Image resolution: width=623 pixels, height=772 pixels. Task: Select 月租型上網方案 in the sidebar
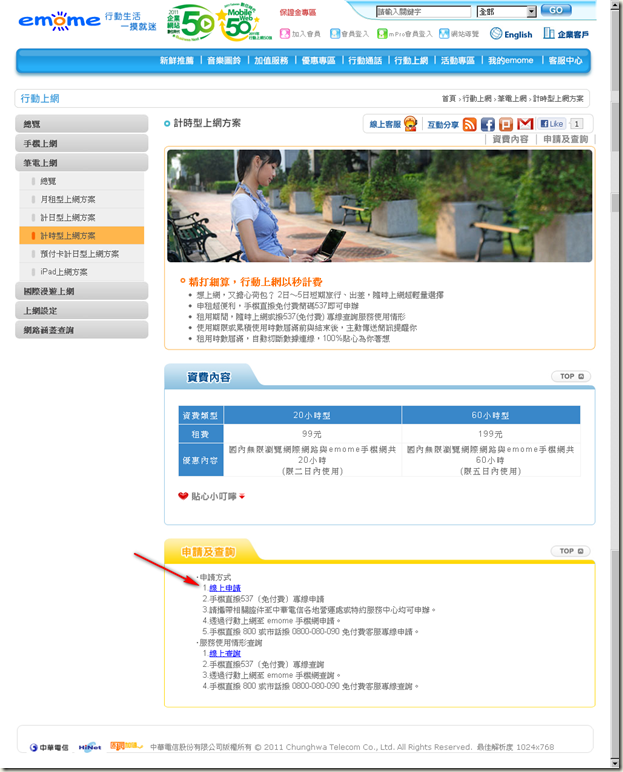pyautogui.click(x=82, y=199)
